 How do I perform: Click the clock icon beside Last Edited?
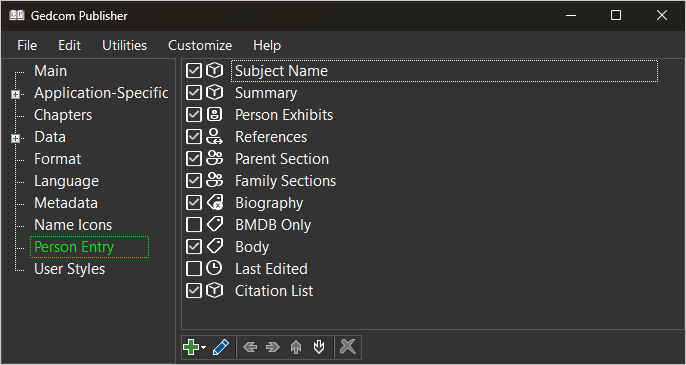[214, 268]
